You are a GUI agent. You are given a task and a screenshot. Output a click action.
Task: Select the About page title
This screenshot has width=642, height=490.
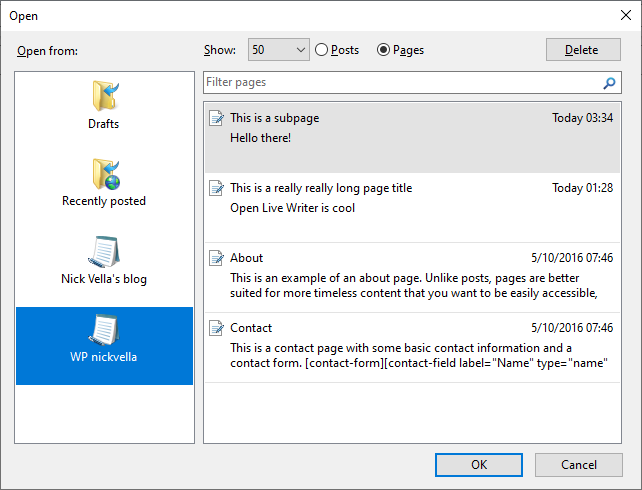(x=246, y=258)
